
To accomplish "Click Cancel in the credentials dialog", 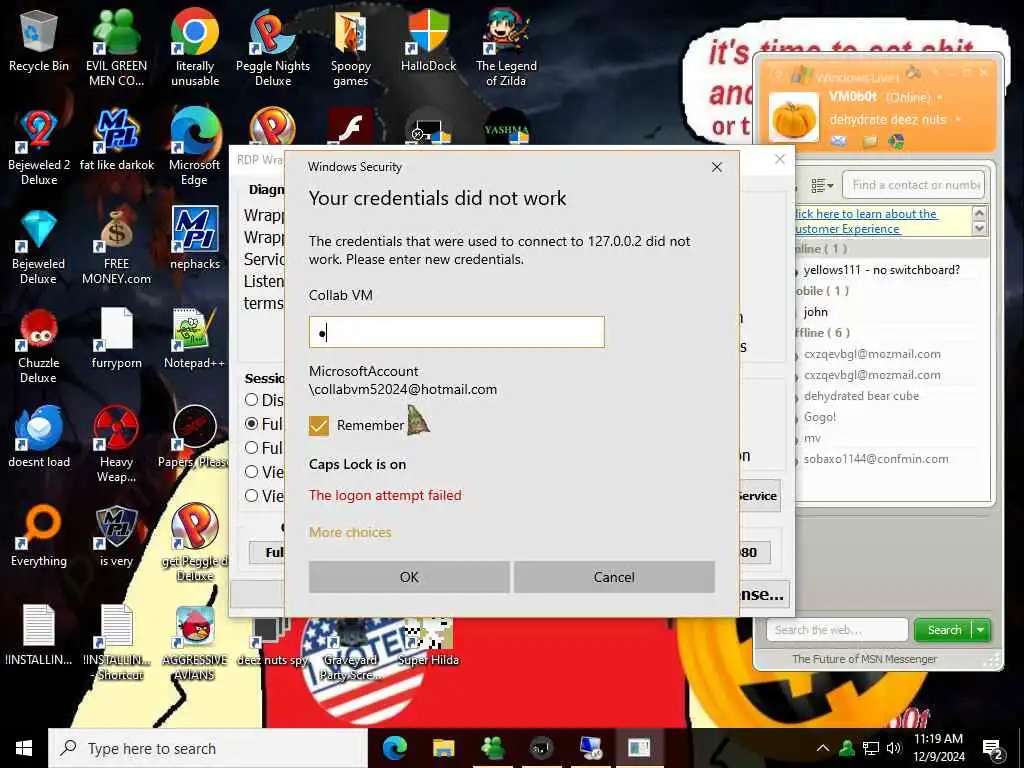I will click(614, 577).
